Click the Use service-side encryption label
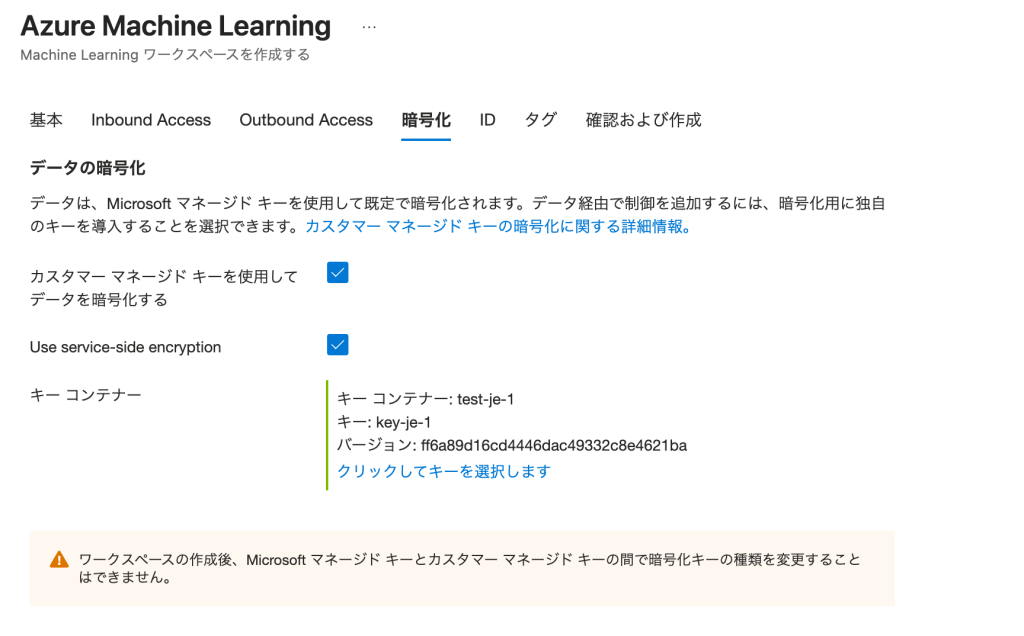1024x636 pixels. point(126,347)
